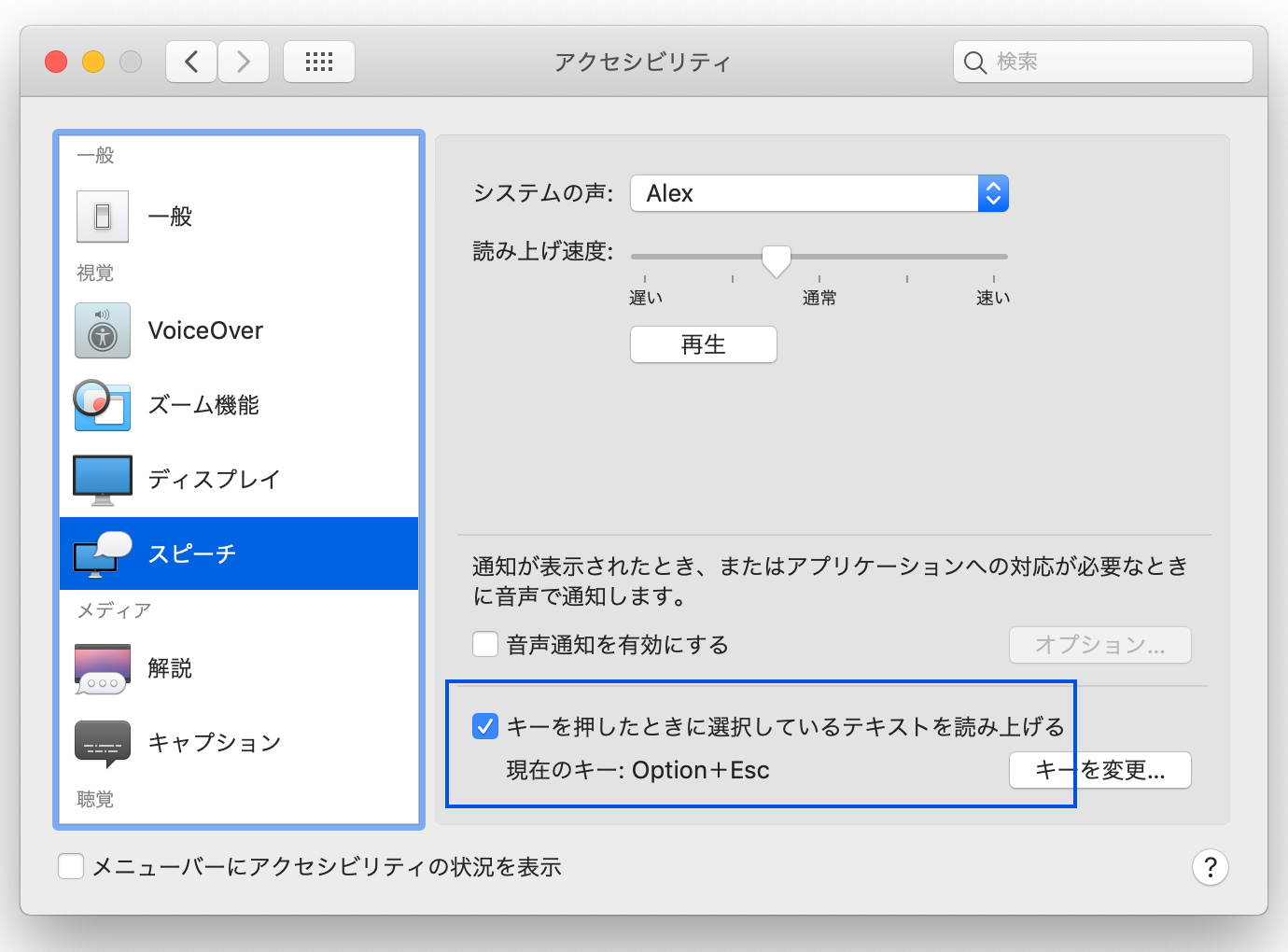
Task: Click the 解説 descriptions icon
Action: point(103,668)
